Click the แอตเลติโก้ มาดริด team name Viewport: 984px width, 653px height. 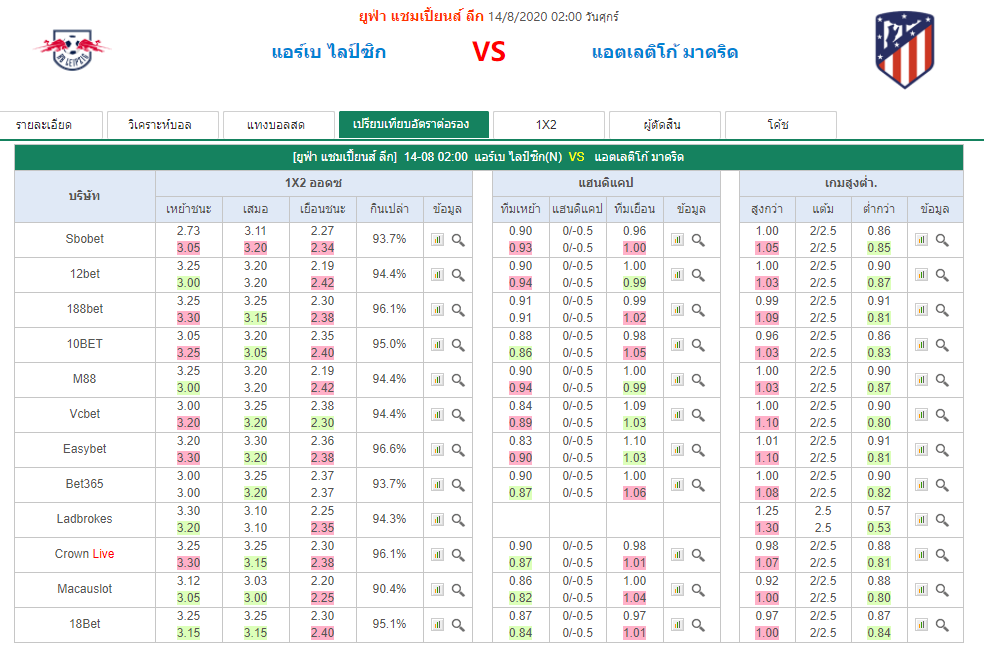(665, 51)
